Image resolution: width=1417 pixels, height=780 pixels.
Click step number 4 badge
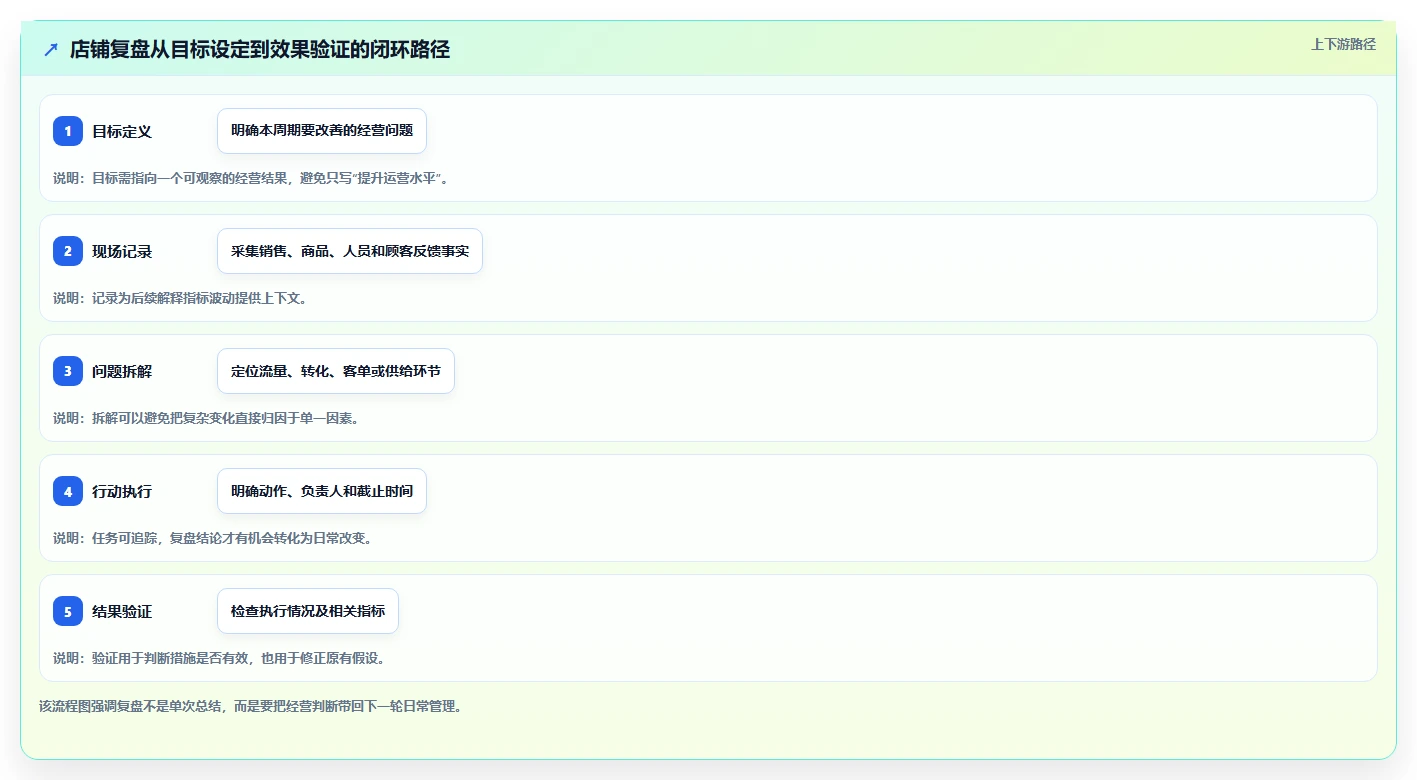coord(68,491)
